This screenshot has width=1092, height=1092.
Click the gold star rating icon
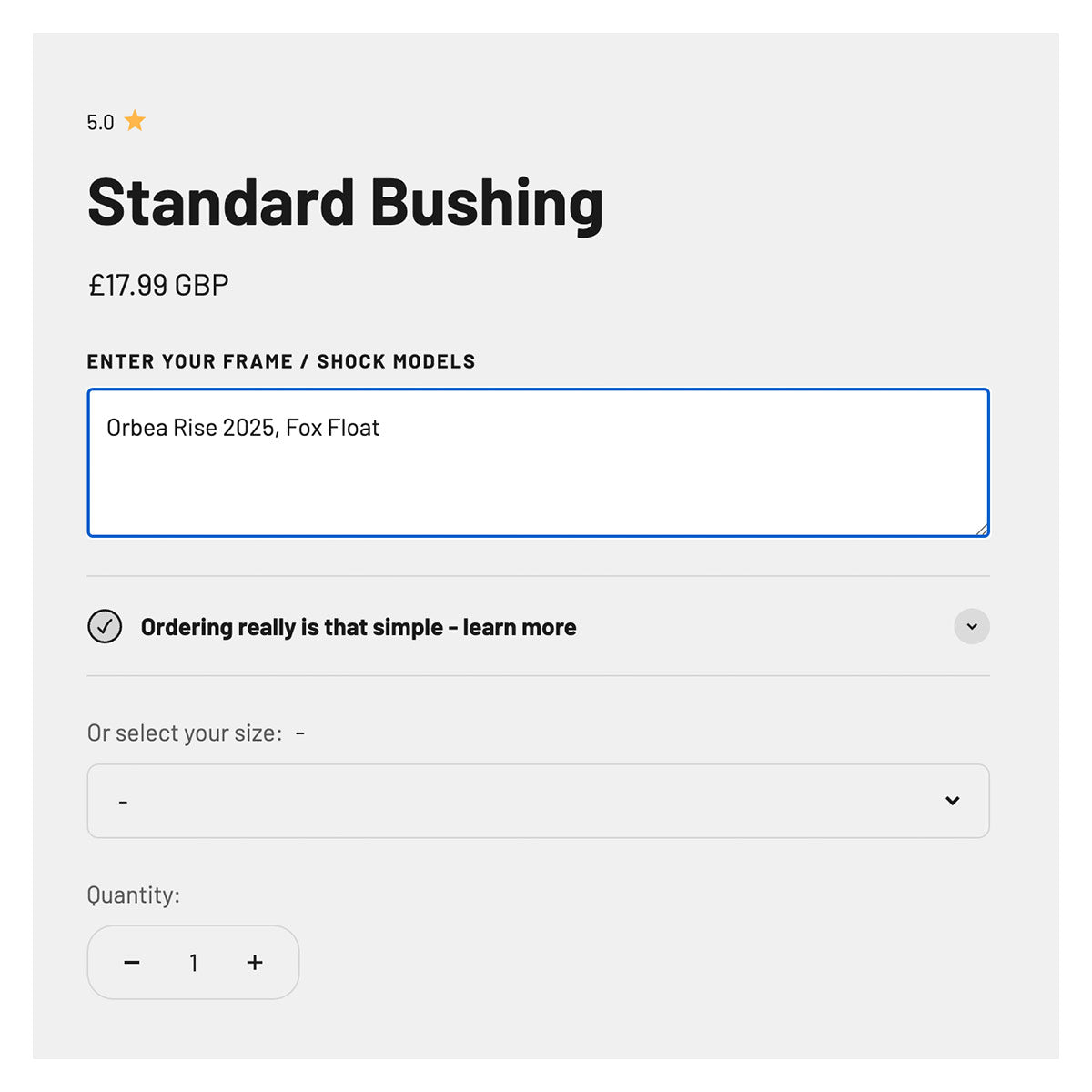coord(135,121)
